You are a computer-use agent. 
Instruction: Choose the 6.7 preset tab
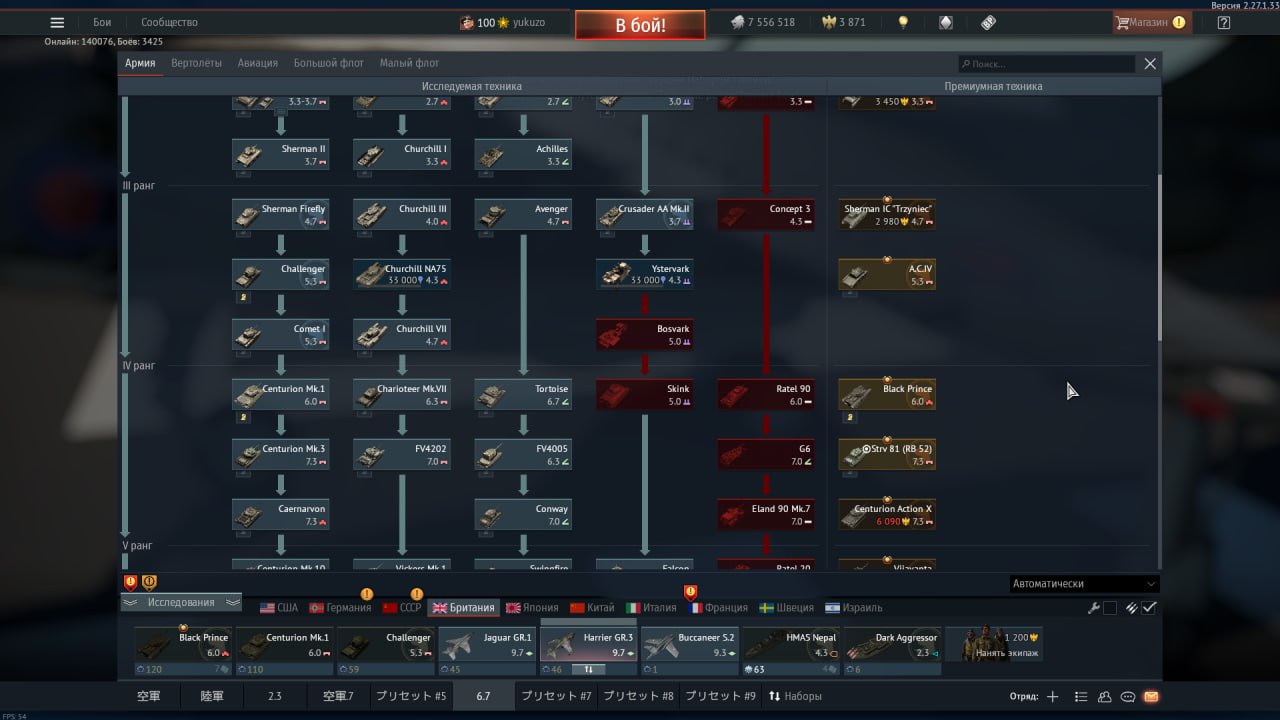pyautogui.click(x=483, y=696)
